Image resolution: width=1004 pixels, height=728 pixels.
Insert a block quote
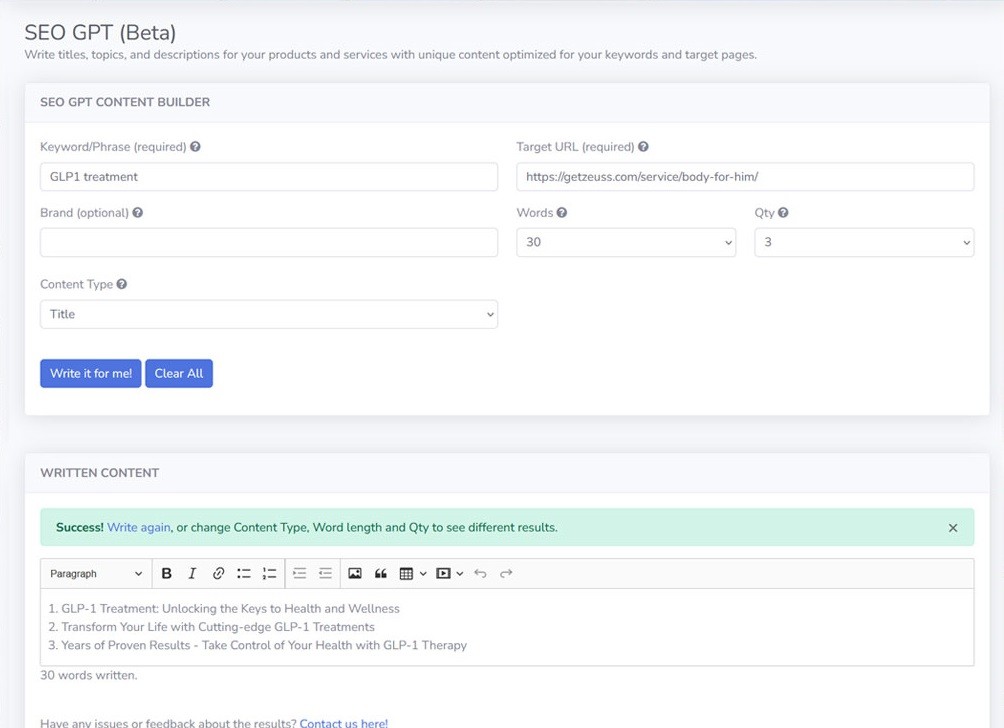click(x=380, y=574)
